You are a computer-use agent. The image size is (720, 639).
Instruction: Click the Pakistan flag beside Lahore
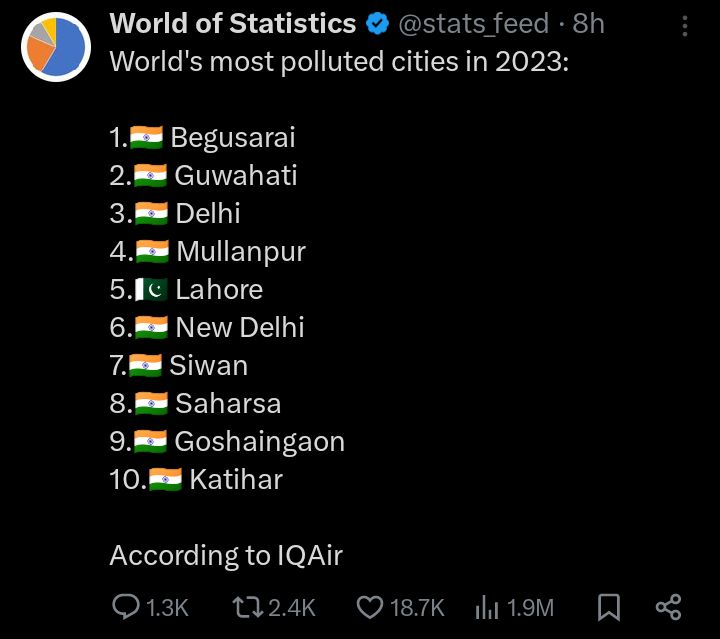point(152,290)
